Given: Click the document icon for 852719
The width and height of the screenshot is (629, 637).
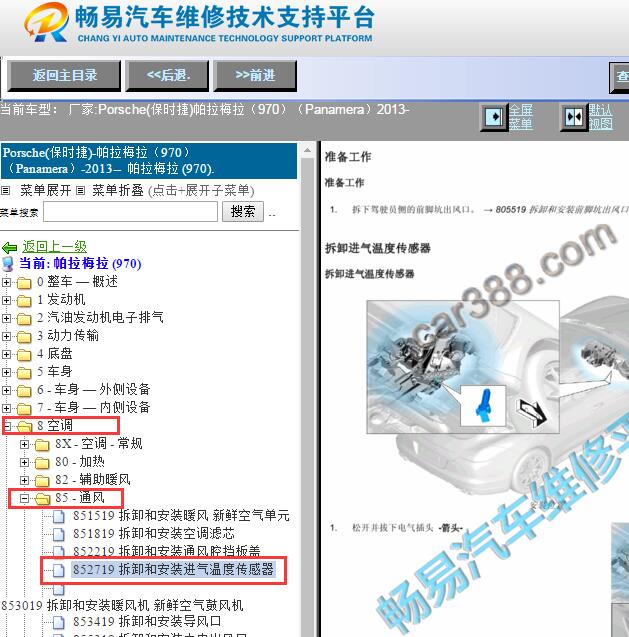Looking at the screenshot, I should click(59, 570).
